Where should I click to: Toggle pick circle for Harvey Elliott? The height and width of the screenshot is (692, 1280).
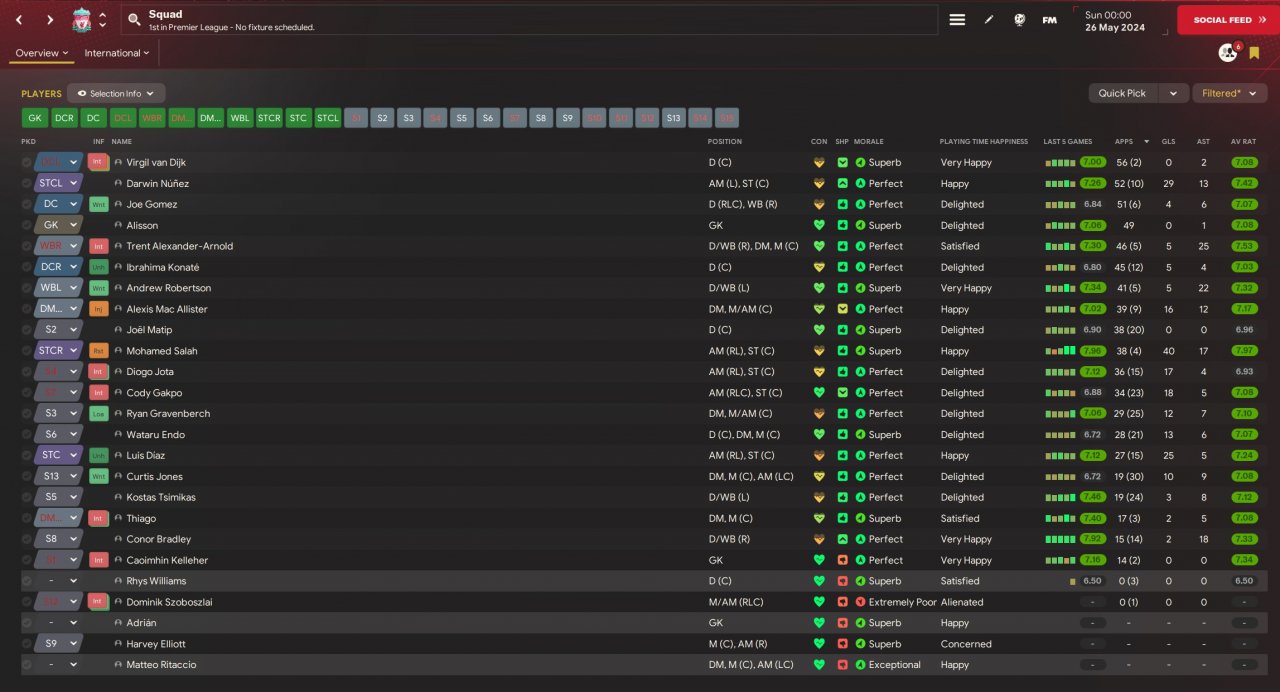pos(27,644)
